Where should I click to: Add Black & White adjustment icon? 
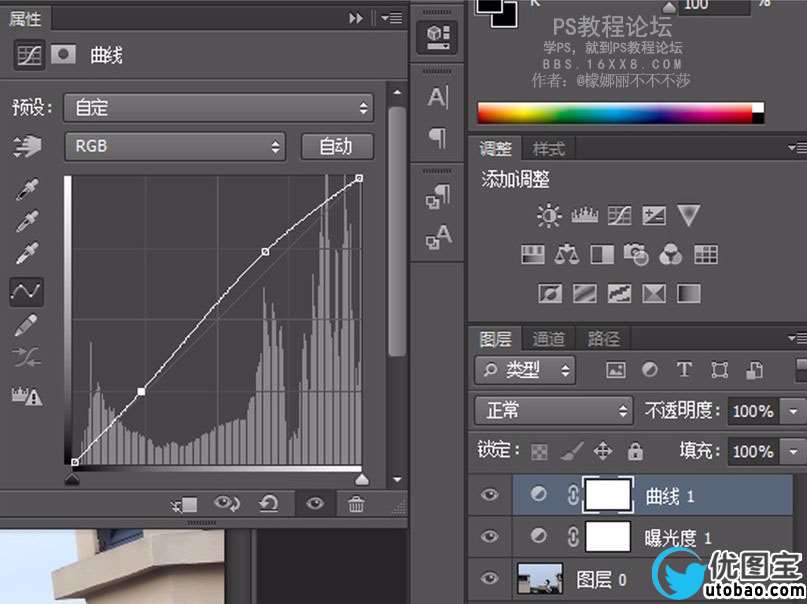point(602,254)
